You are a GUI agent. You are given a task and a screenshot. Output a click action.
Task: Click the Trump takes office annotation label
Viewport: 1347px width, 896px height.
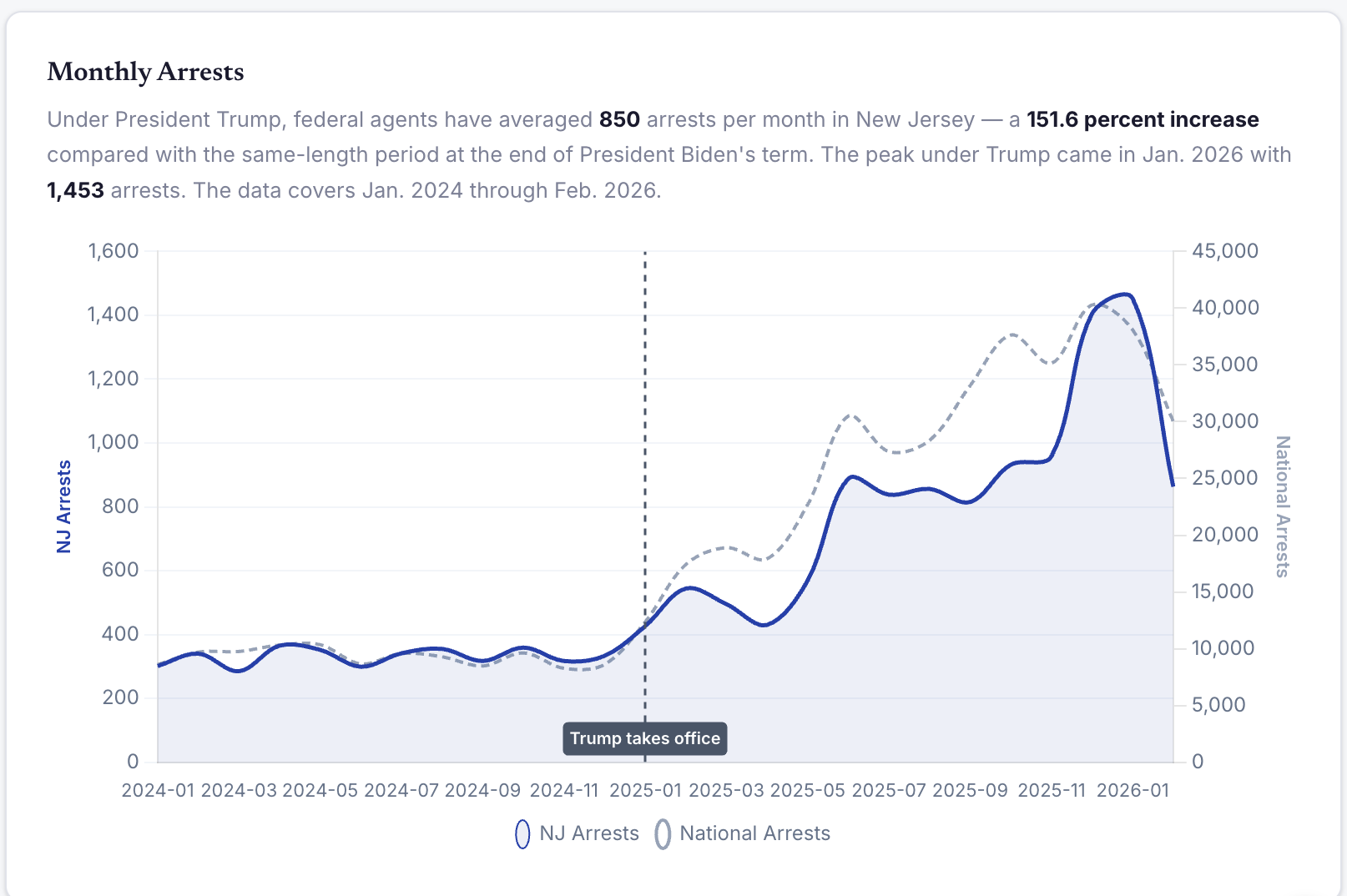coord(645,738)
